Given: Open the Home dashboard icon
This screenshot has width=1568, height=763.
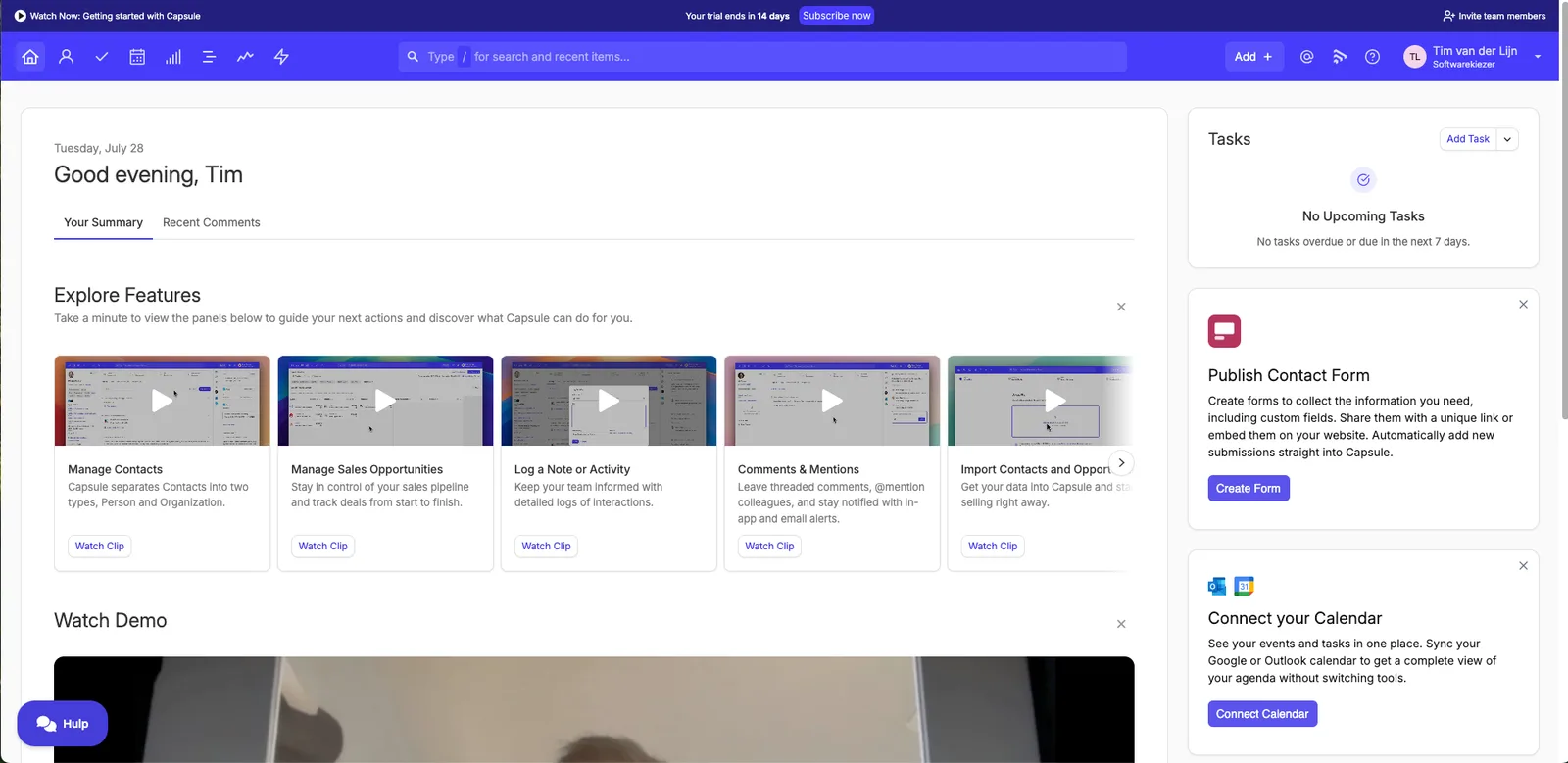Looking at the screenshot, I should (30, 57).
